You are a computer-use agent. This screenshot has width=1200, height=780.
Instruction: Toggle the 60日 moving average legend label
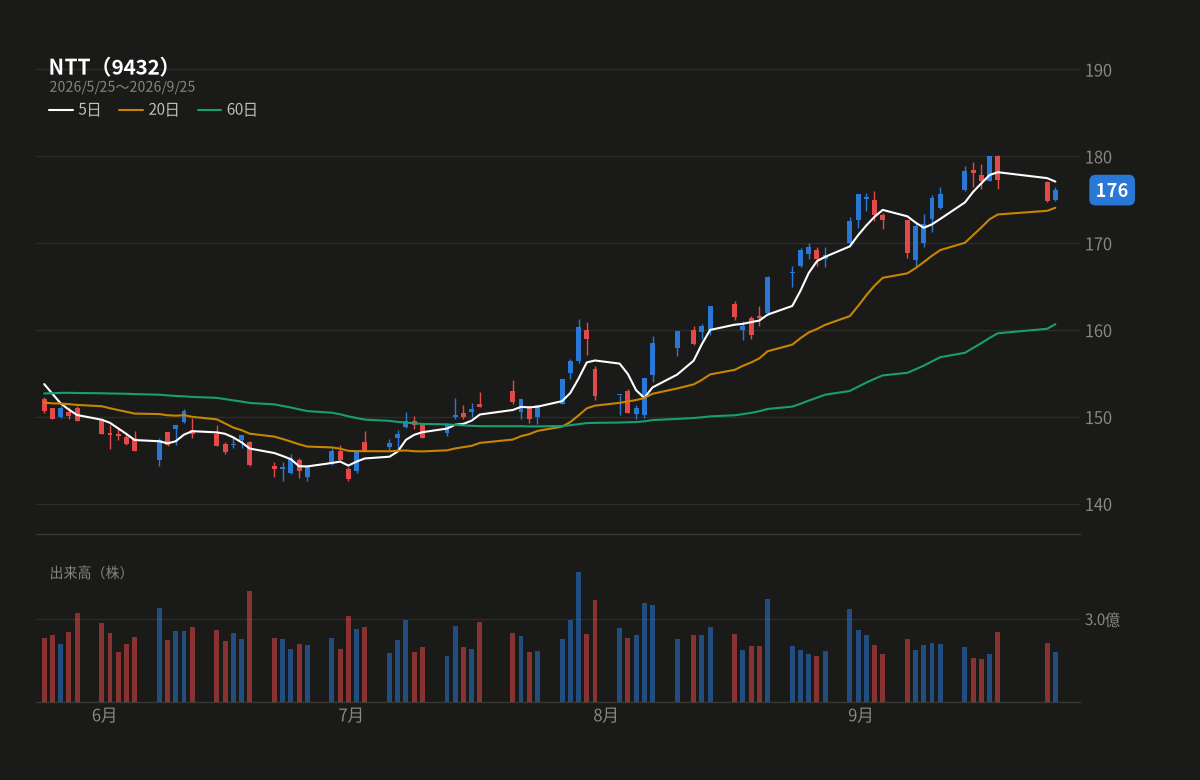click(242, 109)
